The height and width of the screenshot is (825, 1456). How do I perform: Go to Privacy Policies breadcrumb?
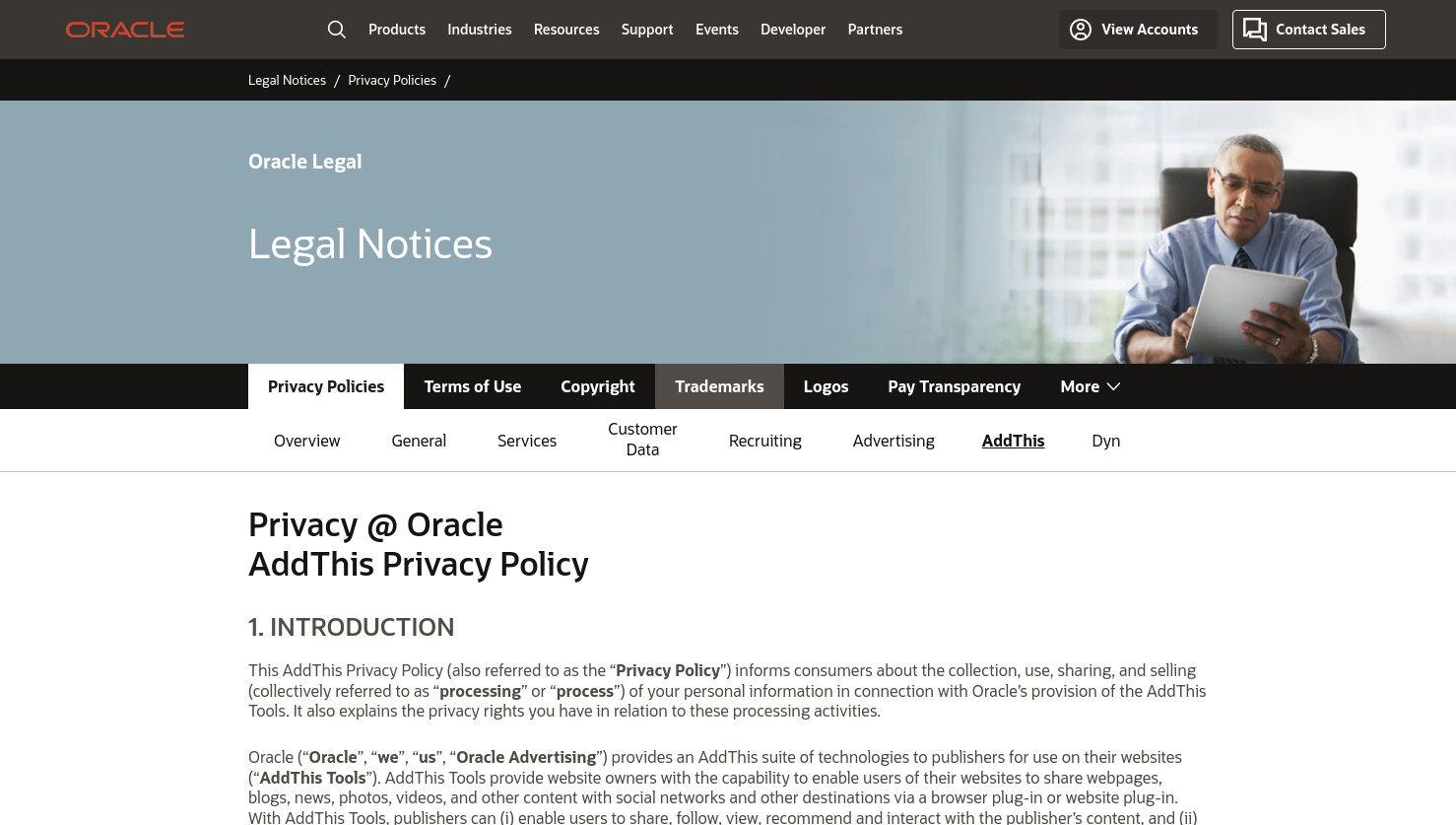[x=392, y=80]
